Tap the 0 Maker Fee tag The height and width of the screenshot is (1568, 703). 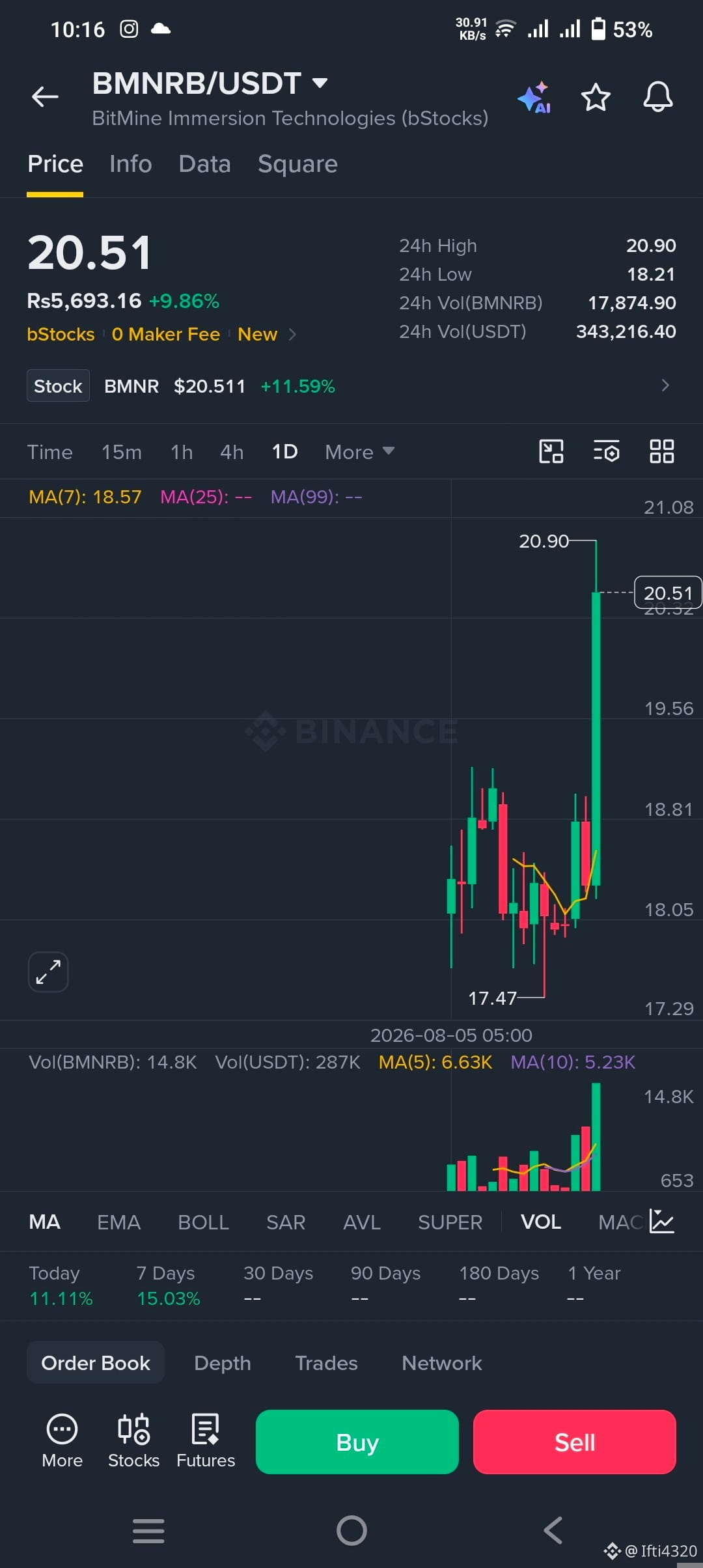[166, 334]
